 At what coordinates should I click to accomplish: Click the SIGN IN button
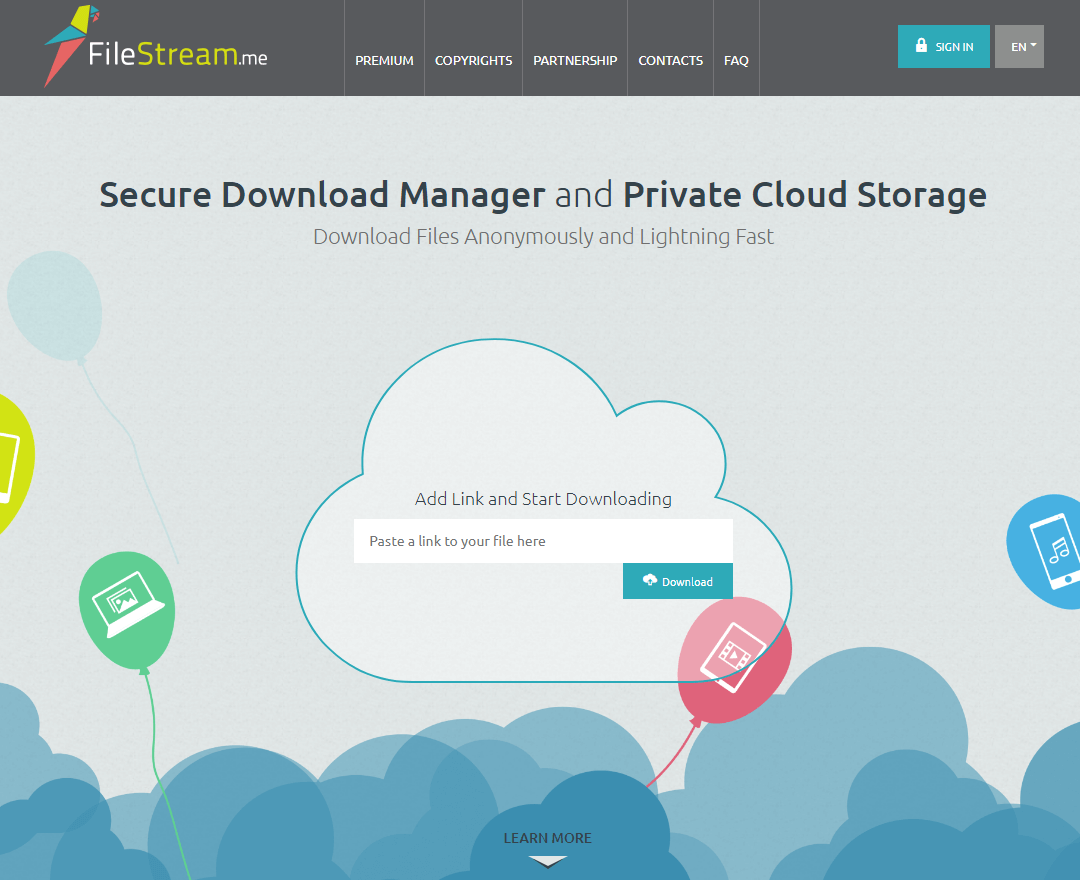(944, 46)
